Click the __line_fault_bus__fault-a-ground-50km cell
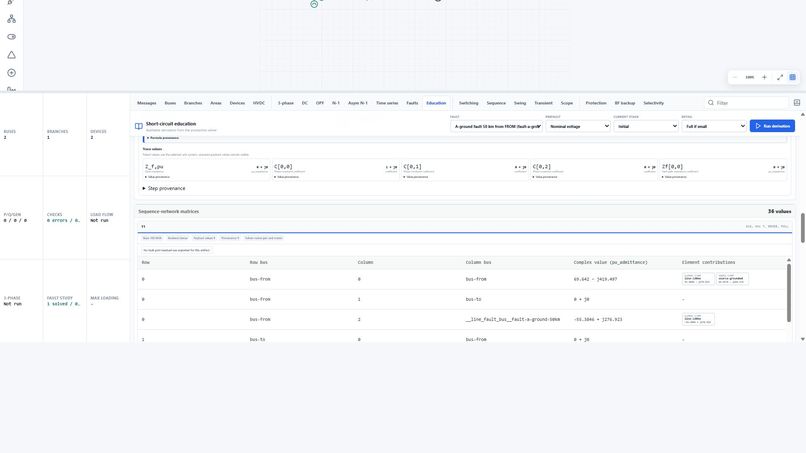806x453 pixels. coord(512,319)
